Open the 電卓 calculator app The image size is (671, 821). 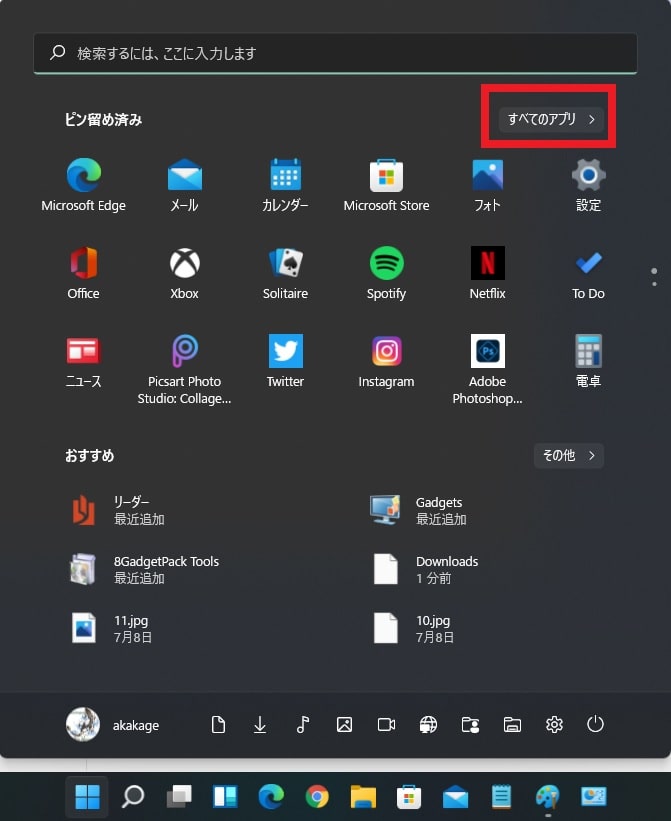coord(588,360)
